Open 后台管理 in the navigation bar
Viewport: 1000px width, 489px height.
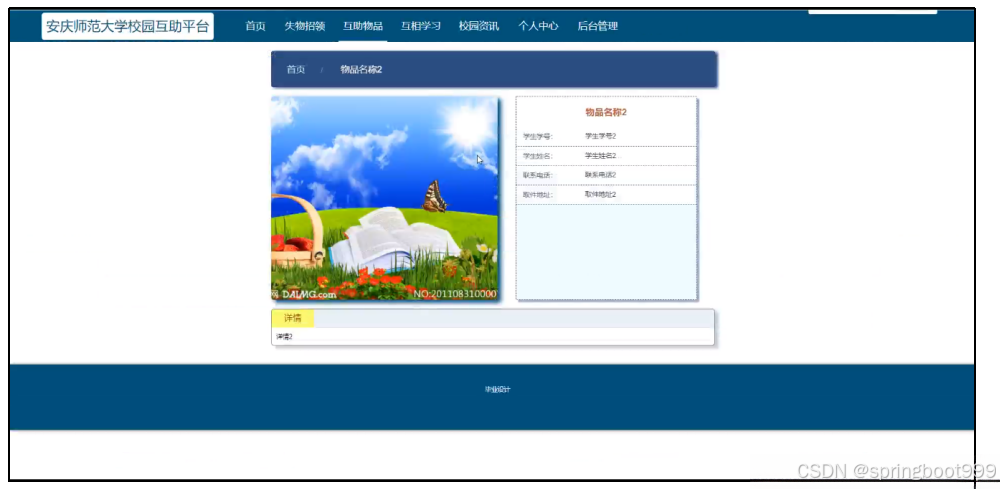click(x=598, y=26)
